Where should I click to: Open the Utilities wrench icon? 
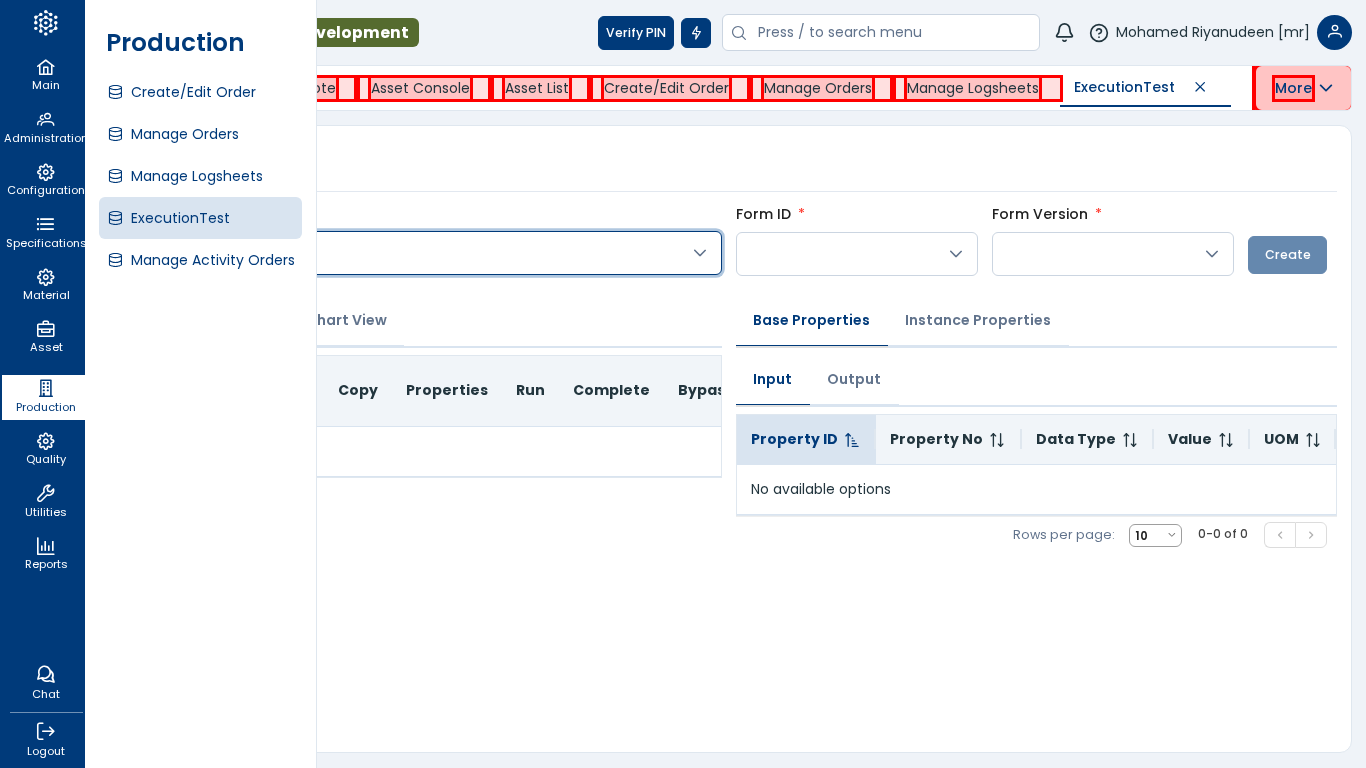tap(45, 494)
